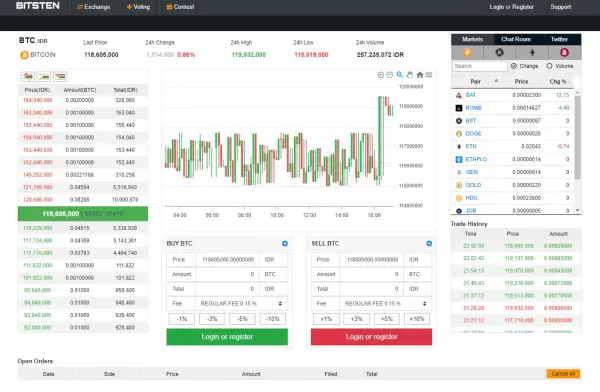The image size is (600, 392).
Task: Switch to the Twitter tab
Action: coord(559,39)
